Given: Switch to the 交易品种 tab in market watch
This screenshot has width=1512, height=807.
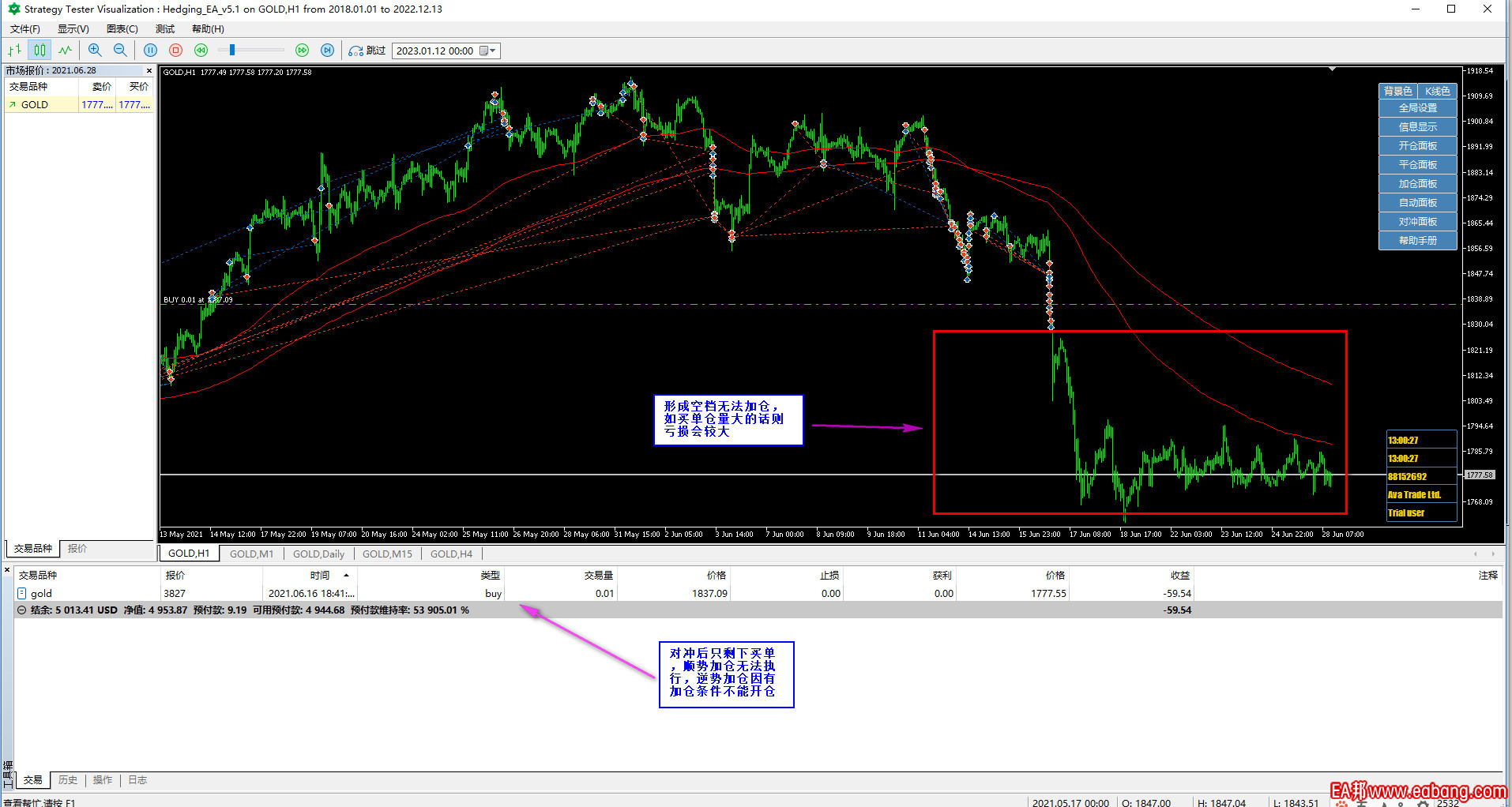Looking at the screenshot, I should pyautogui.click(x=32, y=548).
